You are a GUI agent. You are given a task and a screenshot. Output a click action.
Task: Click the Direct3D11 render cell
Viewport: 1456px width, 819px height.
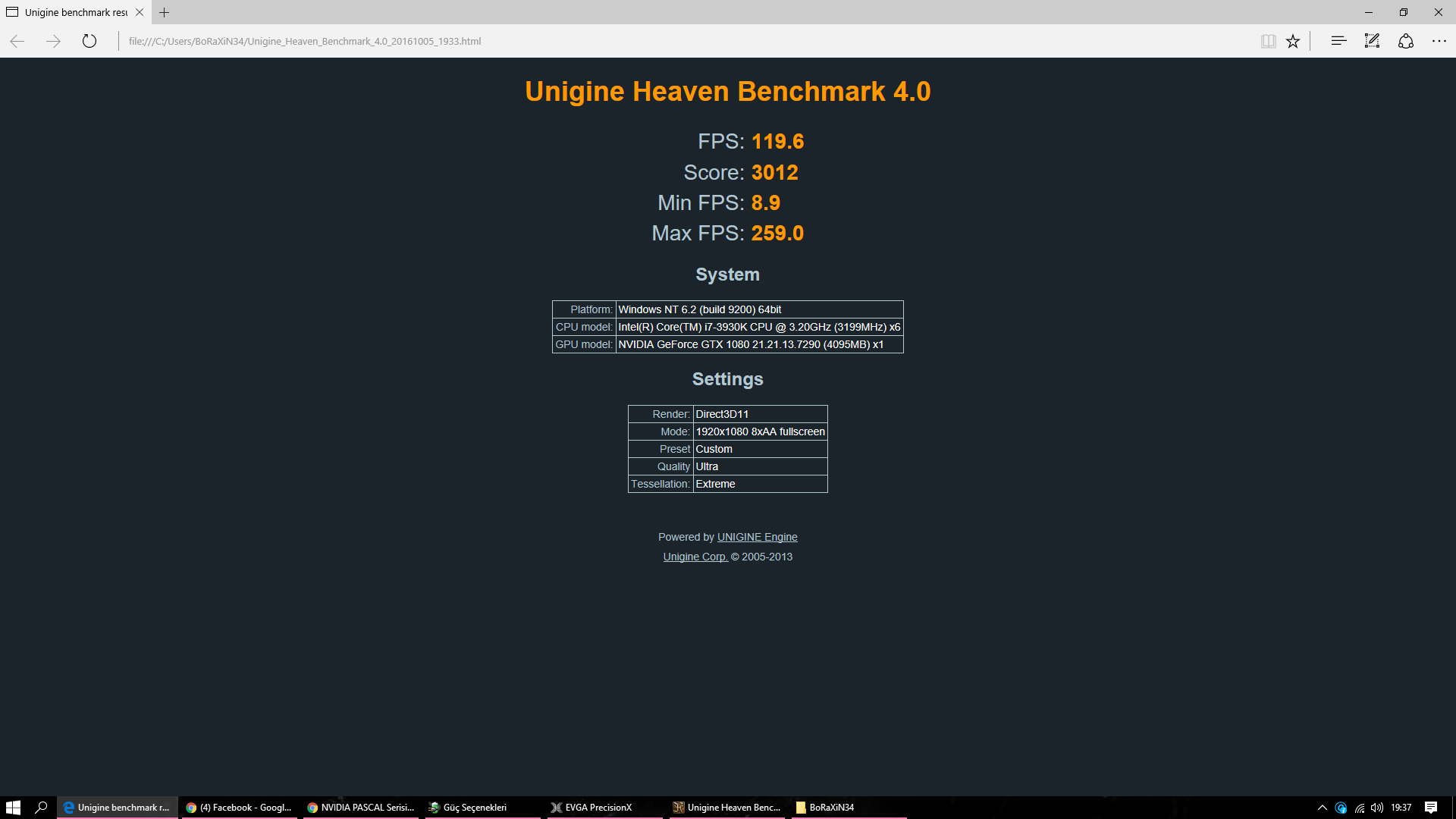760,414
